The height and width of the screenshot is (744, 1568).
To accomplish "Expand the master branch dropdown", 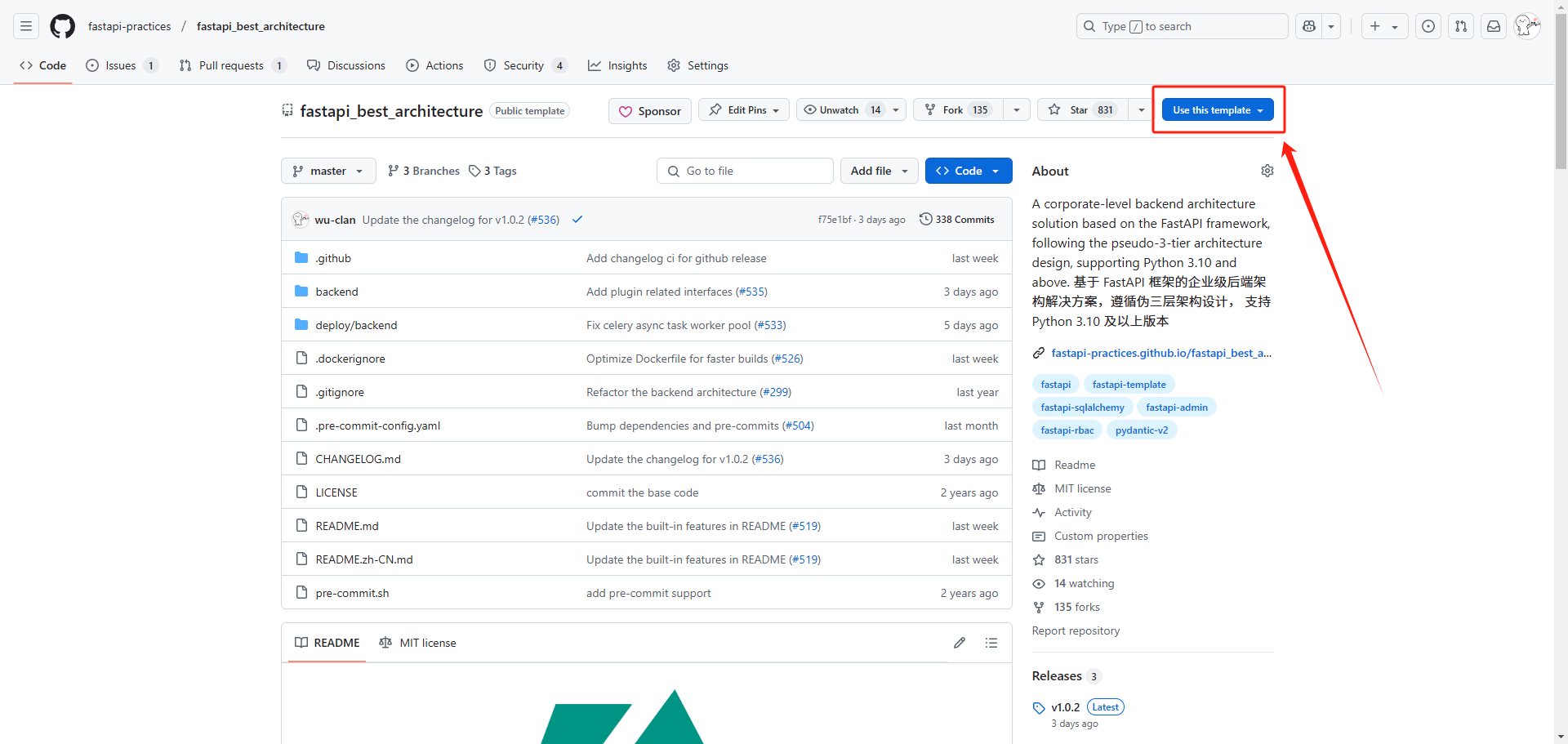I will tap(328, 171).
